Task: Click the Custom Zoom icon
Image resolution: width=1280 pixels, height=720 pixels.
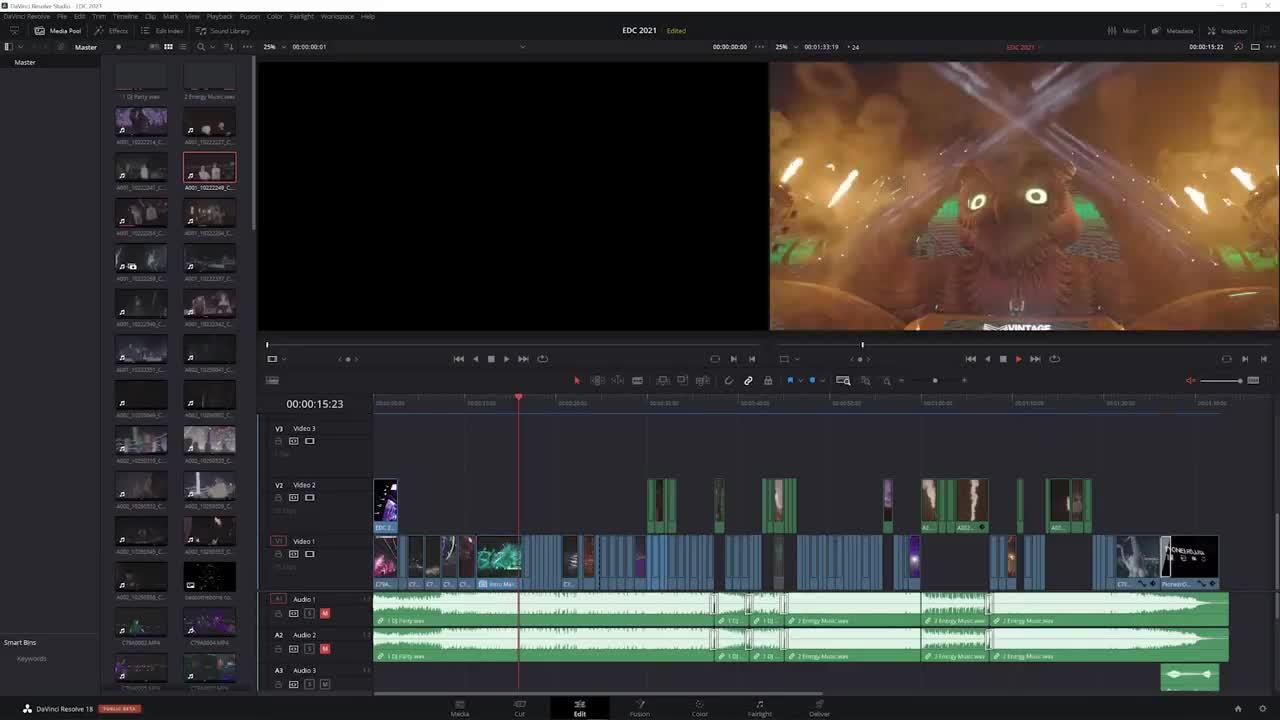Action: pos(886,380)
